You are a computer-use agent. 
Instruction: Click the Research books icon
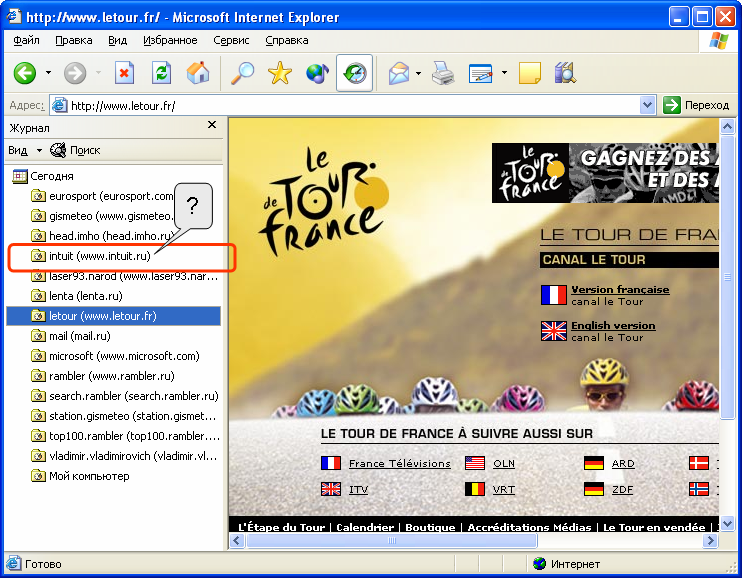pyautogui.click(x=565, y=73)
